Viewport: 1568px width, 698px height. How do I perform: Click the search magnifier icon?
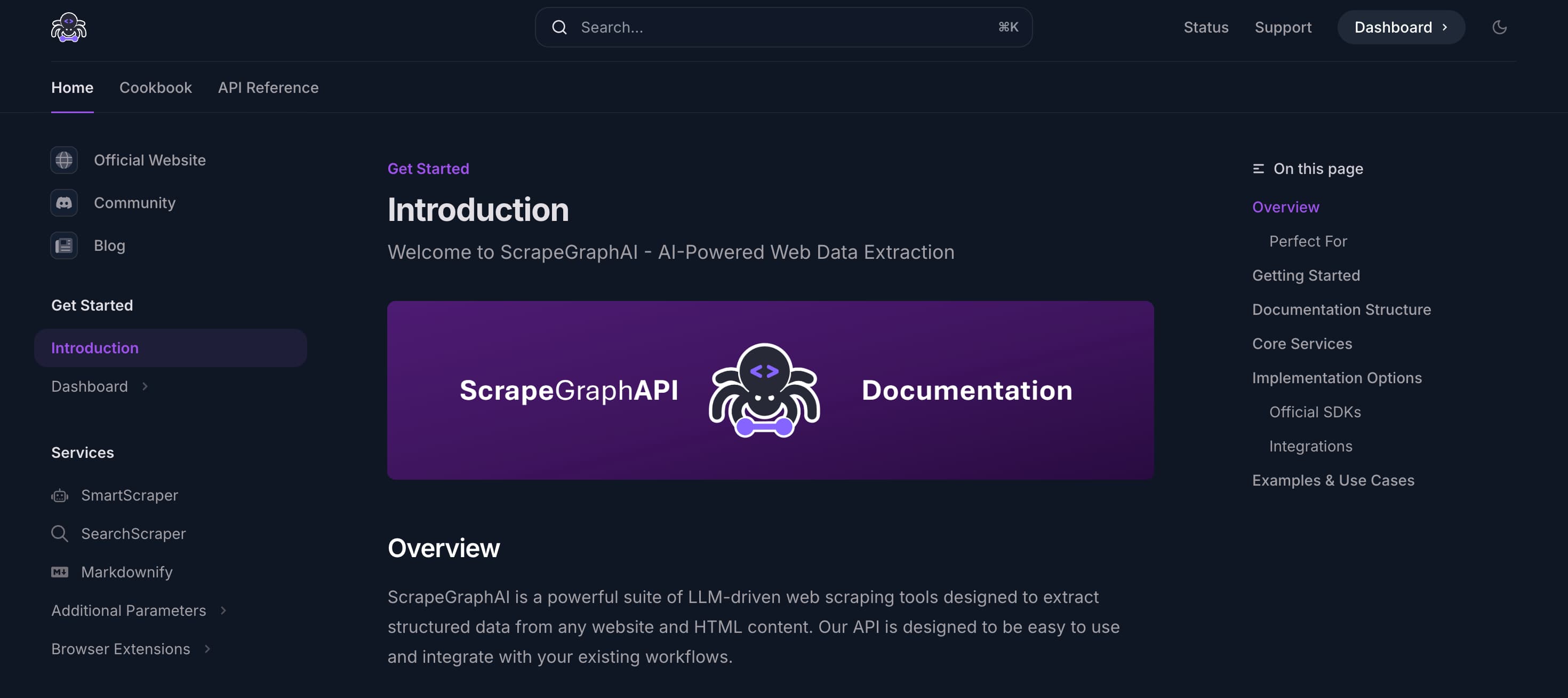click(x=559, y=27)
